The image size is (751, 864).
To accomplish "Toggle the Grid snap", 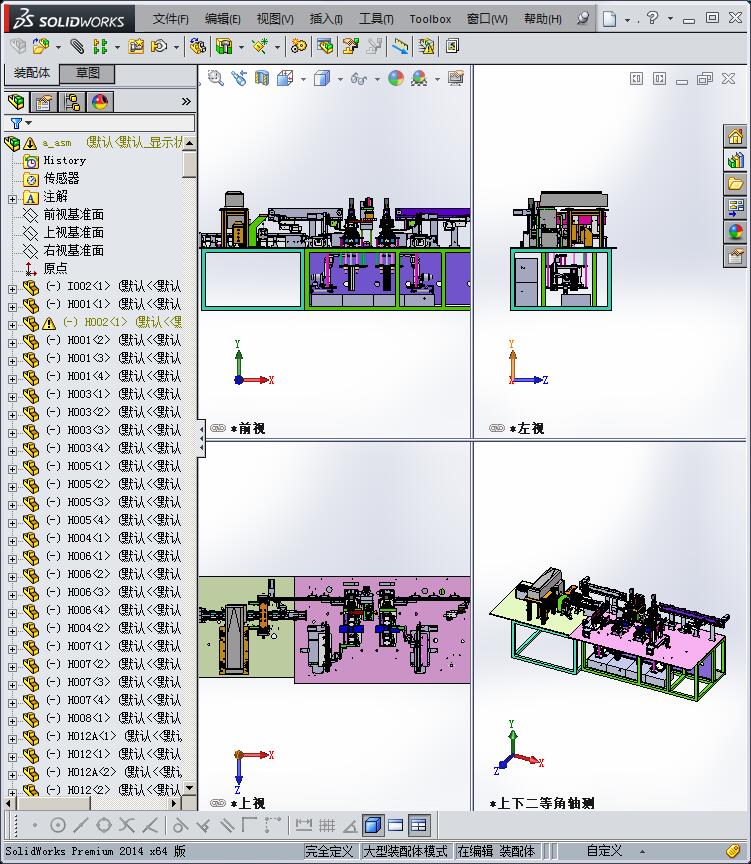I will [327, 825].
